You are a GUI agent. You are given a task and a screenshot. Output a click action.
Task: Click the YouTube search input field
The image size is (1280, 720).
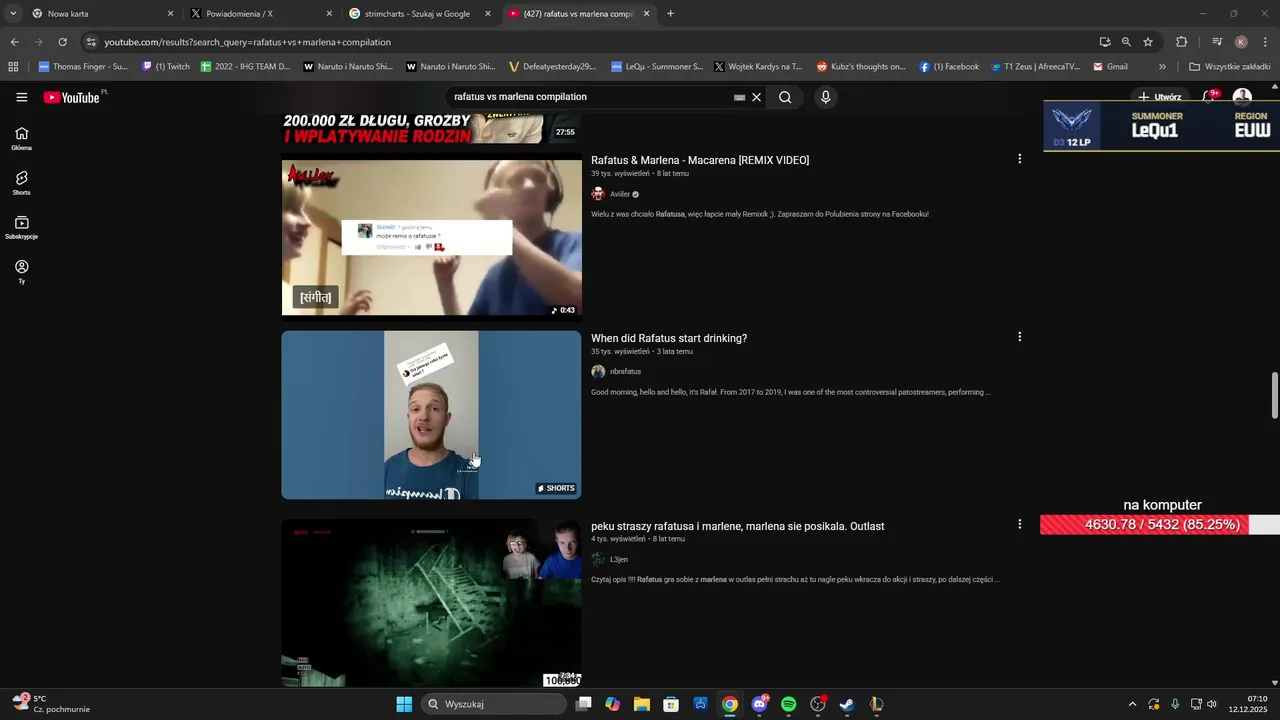(x=590, y=97)
